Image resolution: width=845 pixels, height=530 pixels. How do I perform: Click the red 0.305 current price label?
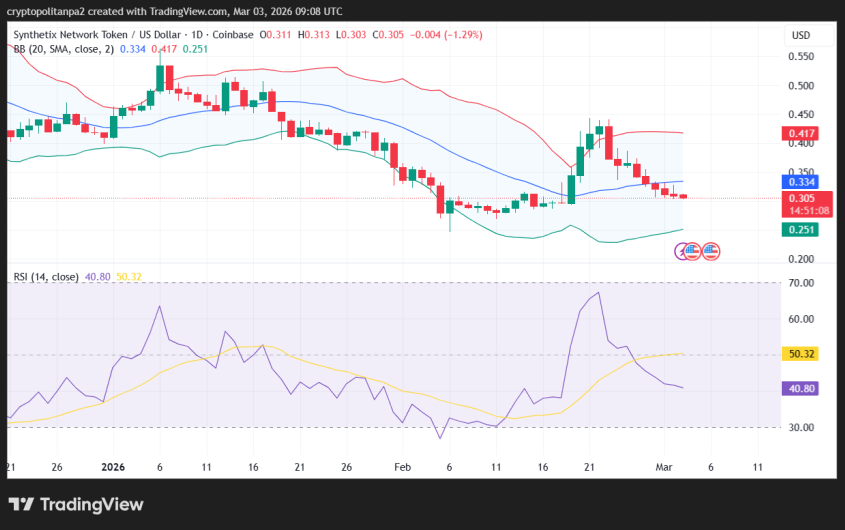coord(801,198)
